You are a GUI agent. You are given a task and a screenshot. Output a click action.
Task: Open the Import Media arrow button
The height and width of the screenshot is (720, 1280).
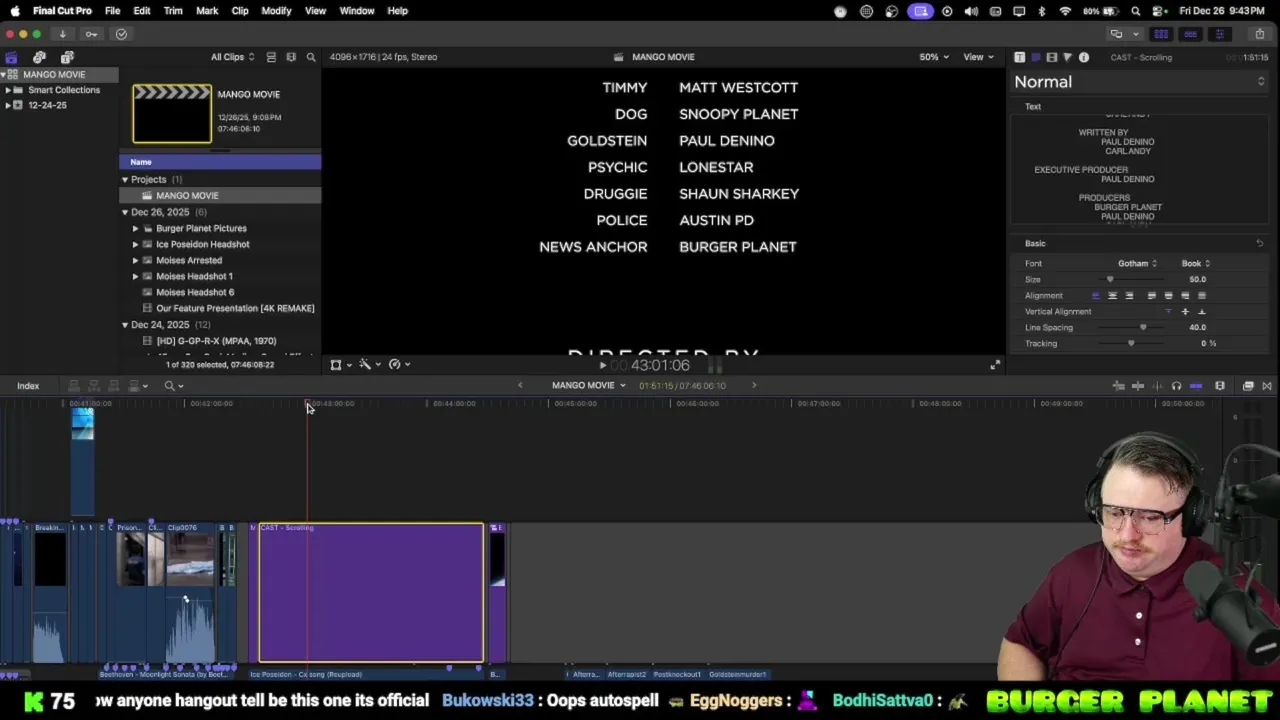(62, 34)
